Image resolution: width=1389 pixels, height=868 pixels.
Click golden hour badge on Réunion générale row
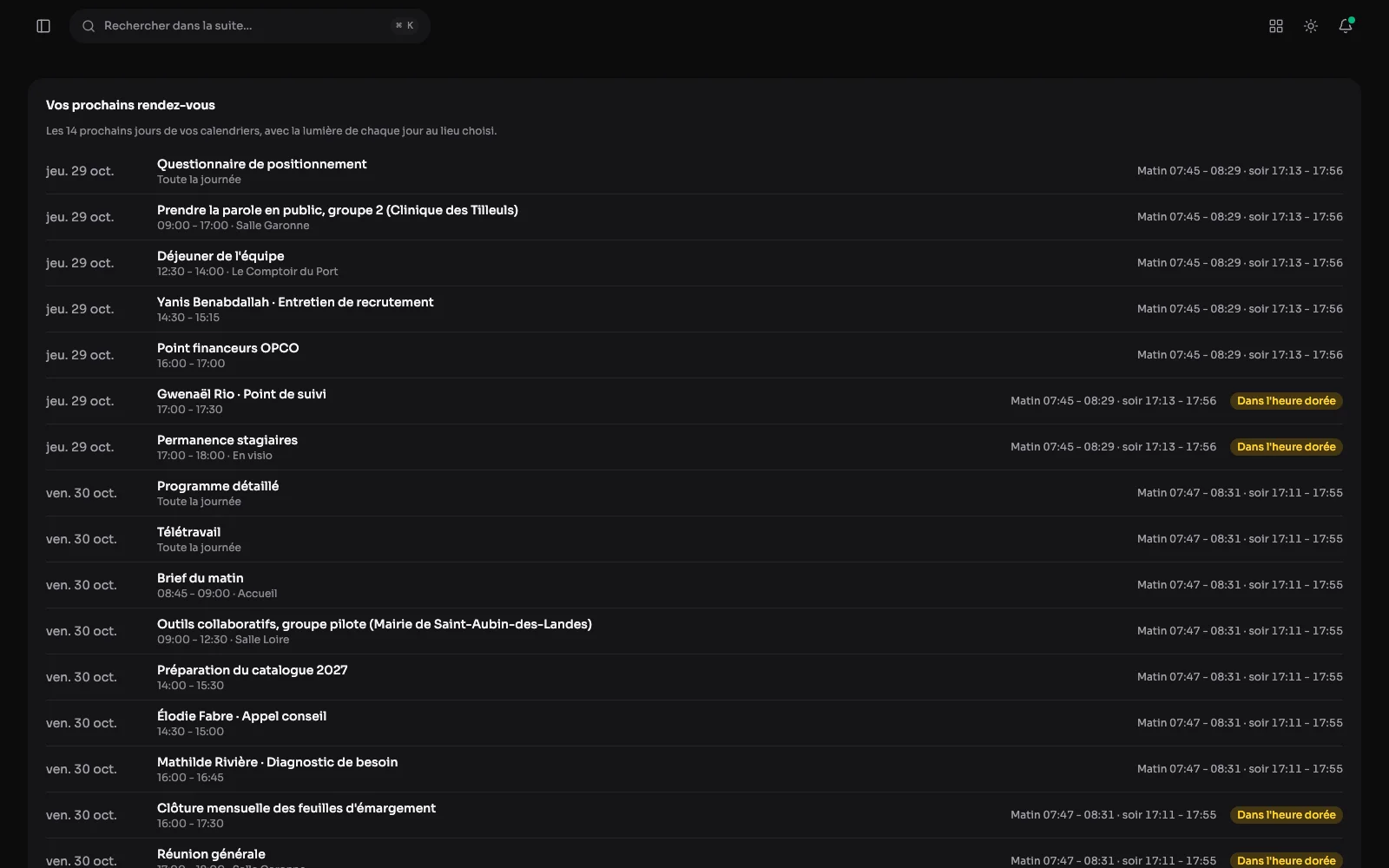1287,860
